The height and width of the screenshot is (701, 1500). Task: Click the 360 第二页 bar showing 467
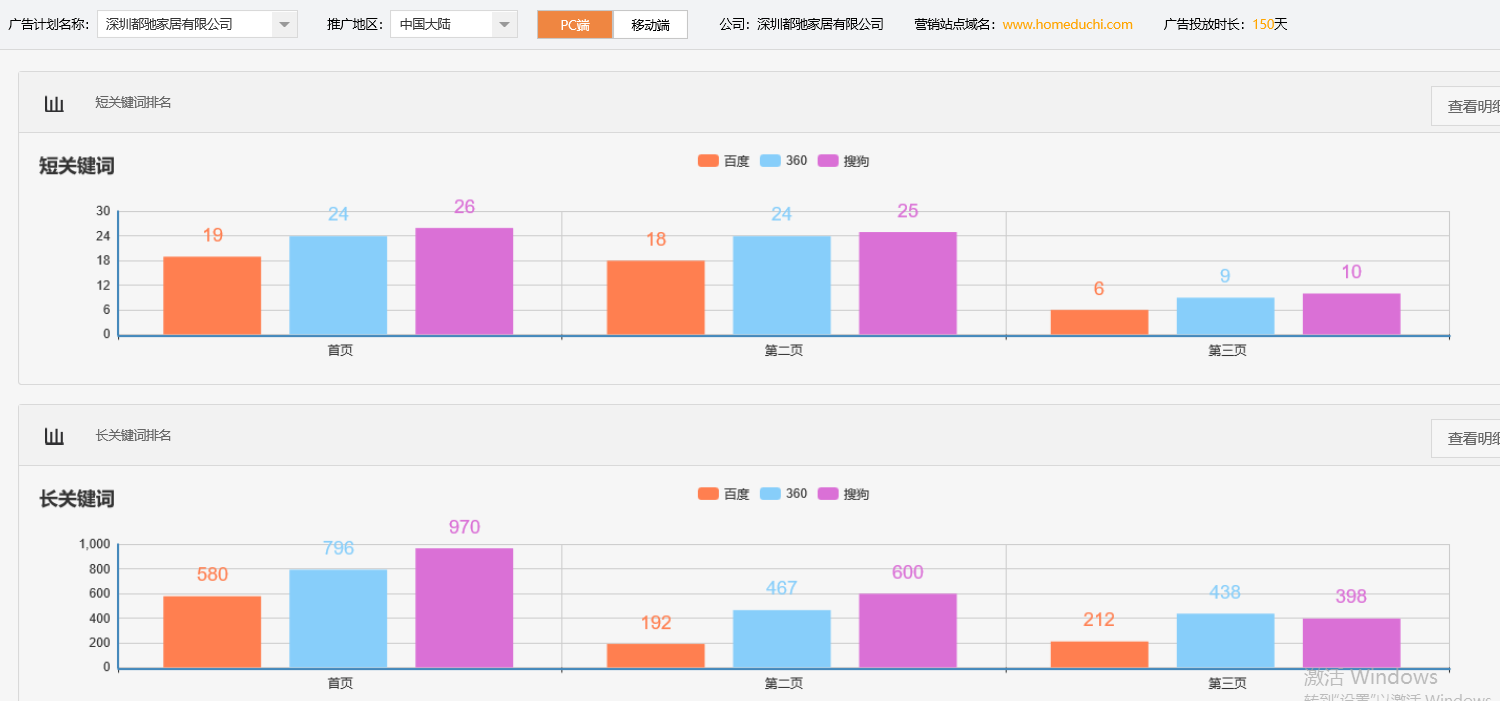(781, 638)
